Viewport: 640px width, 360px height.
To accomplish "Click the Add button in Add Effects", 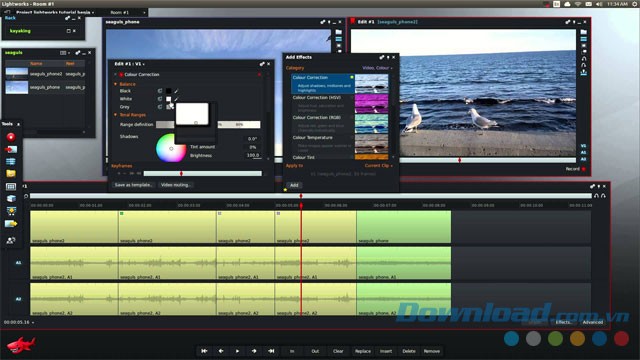I will [x=294, y=185].
